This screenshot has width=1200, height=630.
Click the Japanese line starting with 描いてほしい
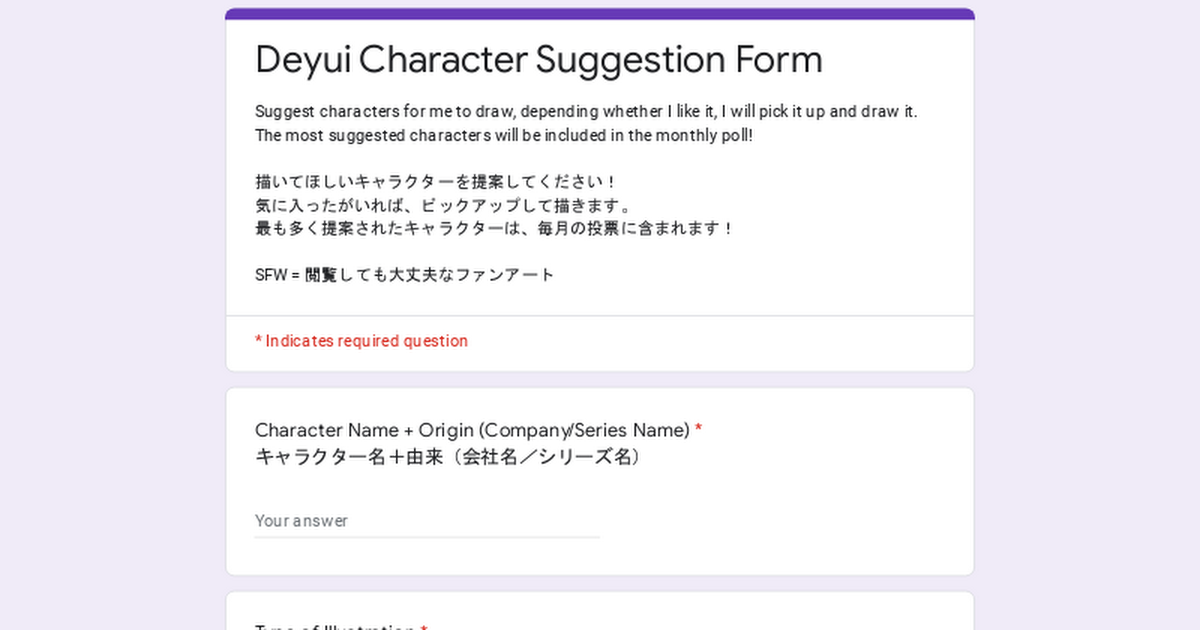click(437, 182)
